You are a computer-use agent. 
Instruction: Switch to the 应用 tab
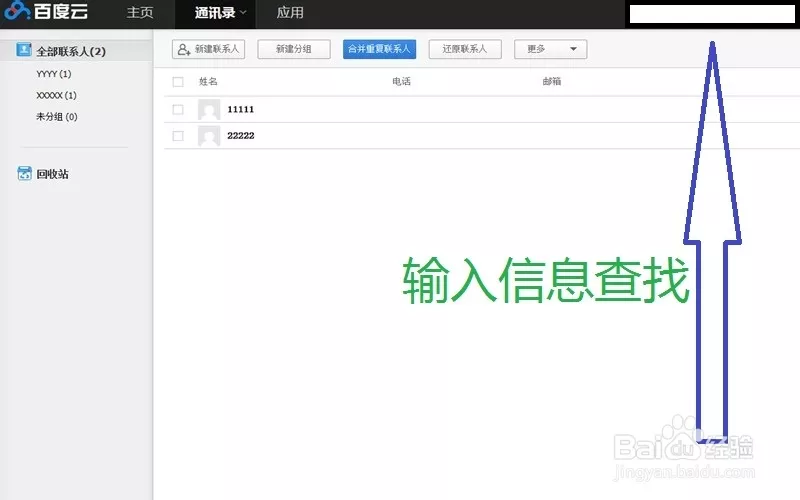(290, 13)
